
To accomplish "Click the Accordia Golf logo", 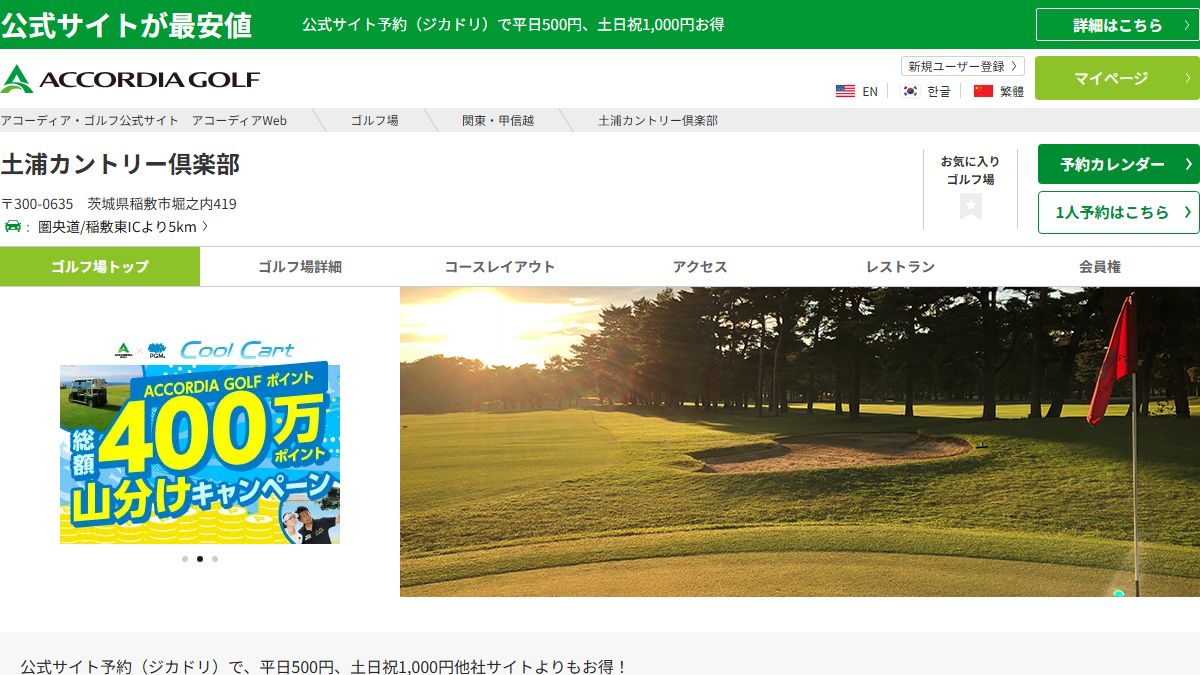I will coord(130,79).
